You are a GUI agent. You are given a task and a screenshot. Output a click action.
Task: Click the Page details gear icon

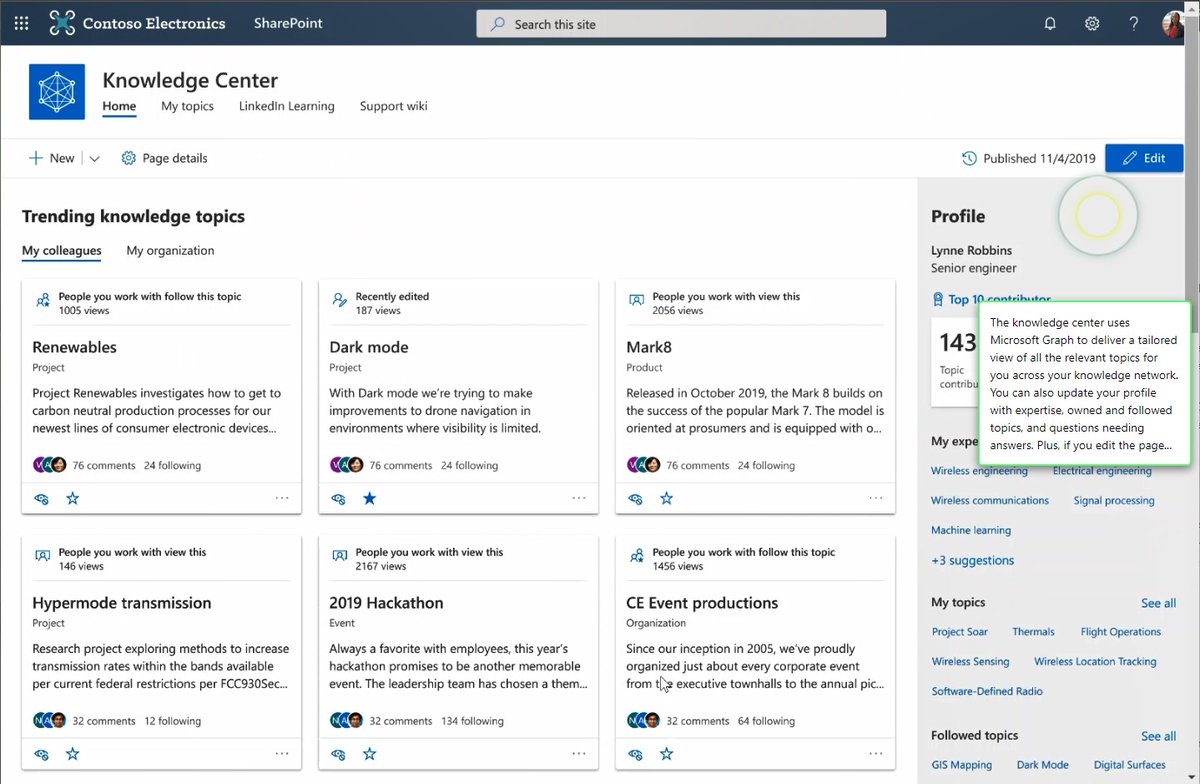(x=128, y=158)
